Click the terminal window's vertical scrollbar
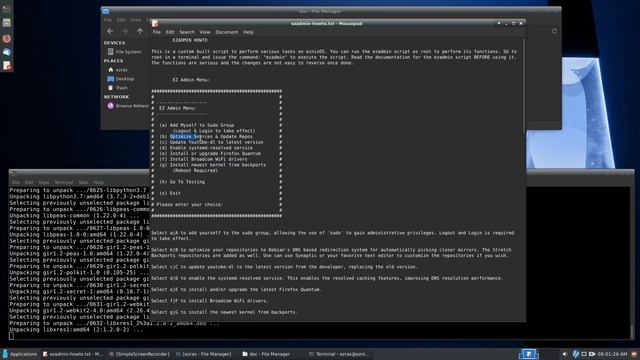 click(632, 331)
